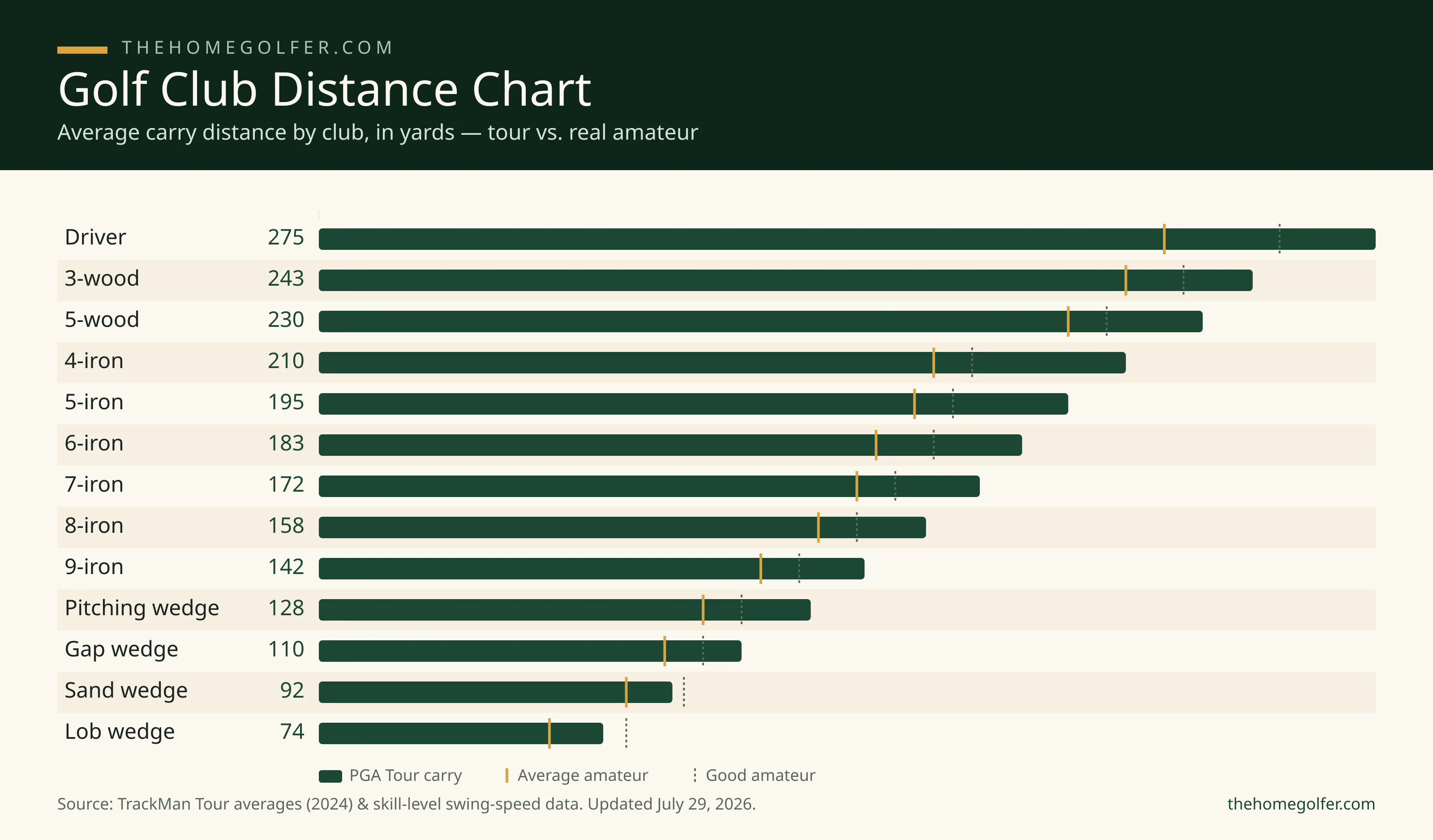
Task: Click the THEHOMEGOLFER.COM header text
Action: [257, 48]
